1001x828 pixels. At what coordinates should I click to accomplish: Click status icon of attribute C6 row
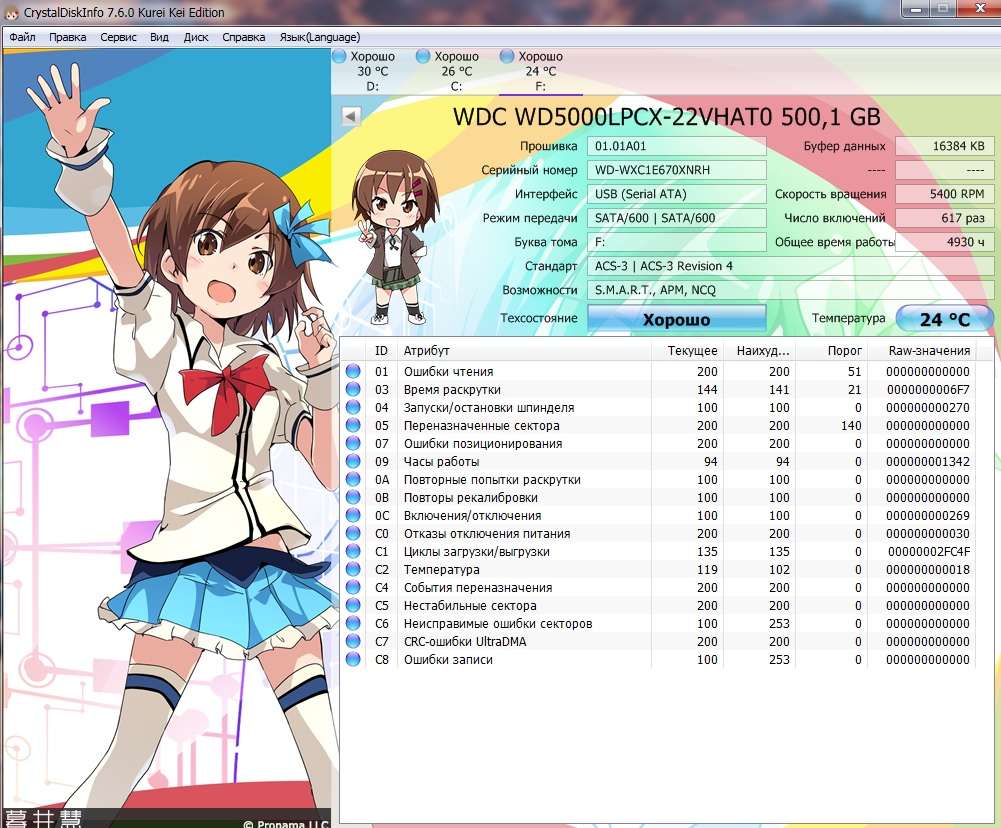coord(353,622)
